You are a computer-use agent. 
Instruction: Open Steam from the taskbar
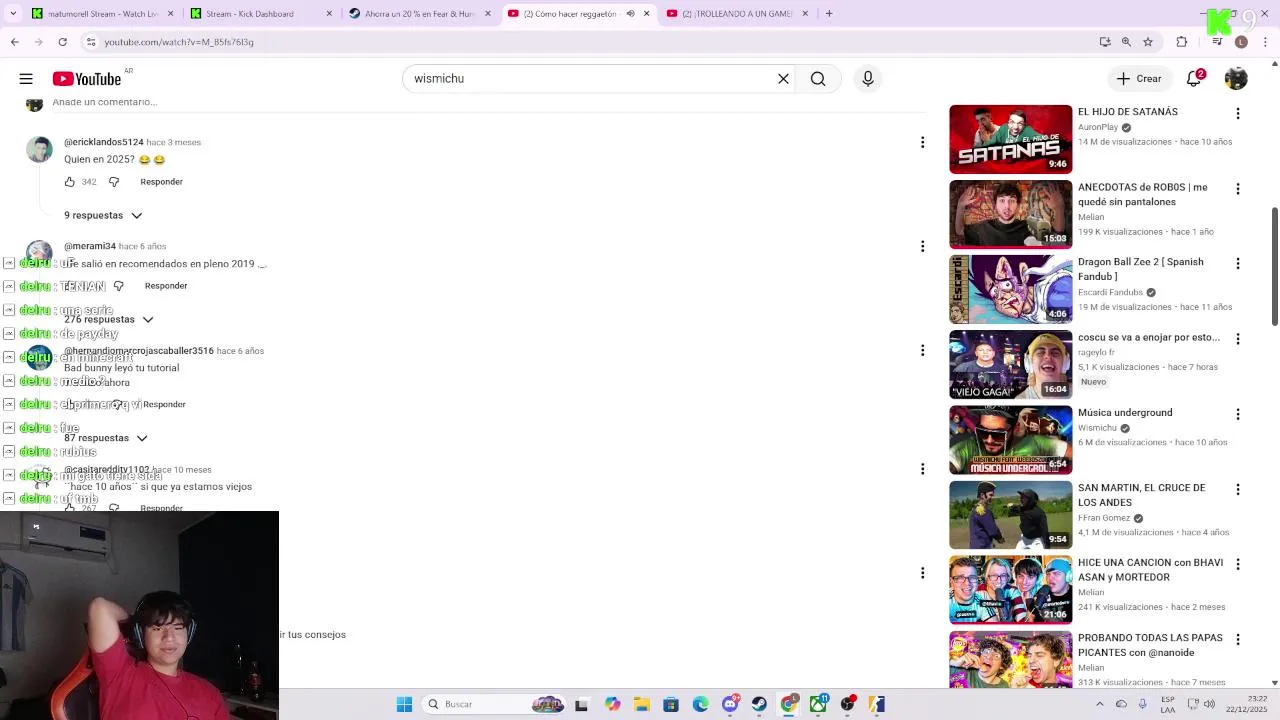point(759,704)
